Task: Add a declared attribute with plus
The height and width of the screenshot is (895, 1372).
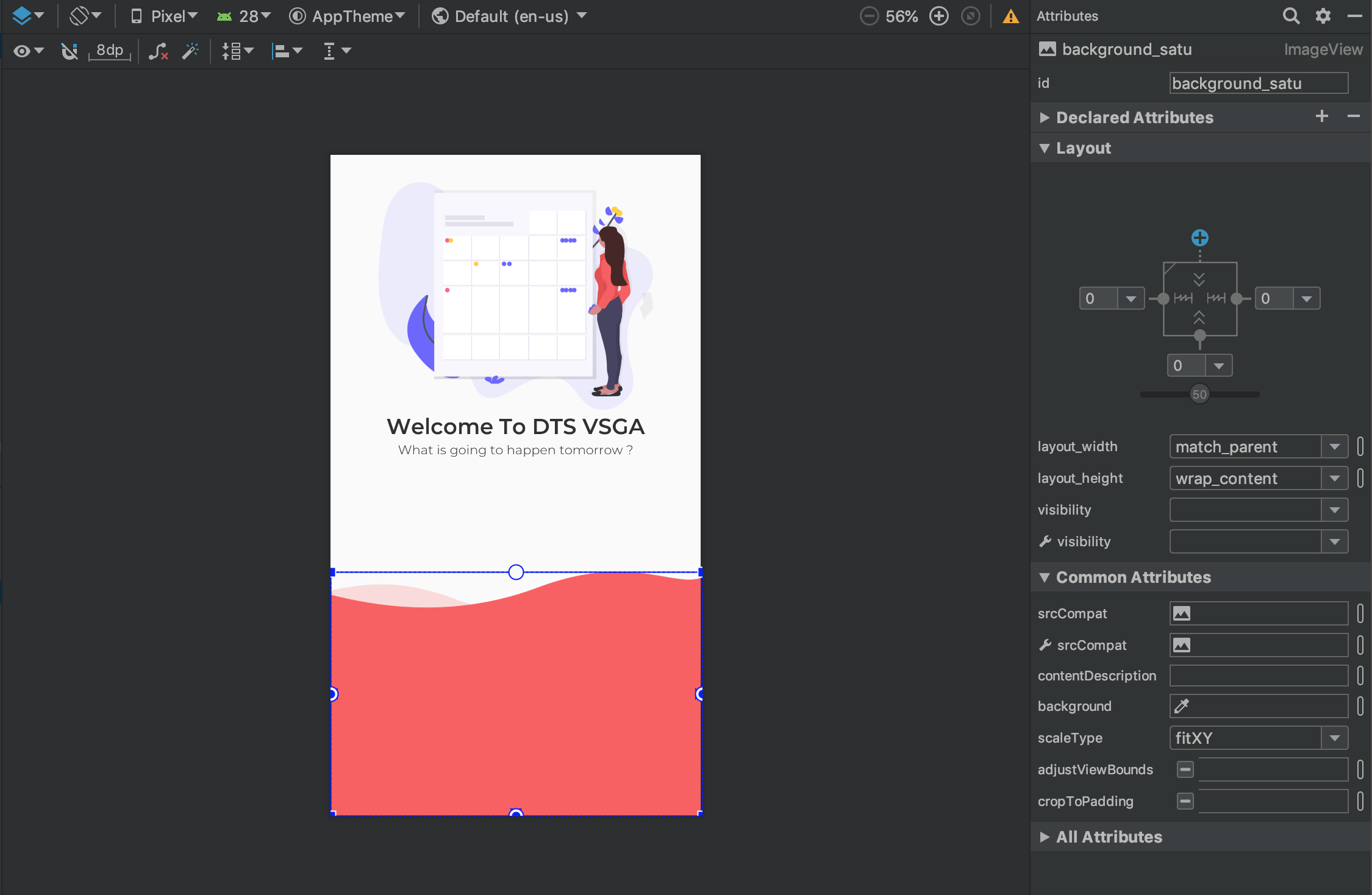Action: tap(1321, 116)
